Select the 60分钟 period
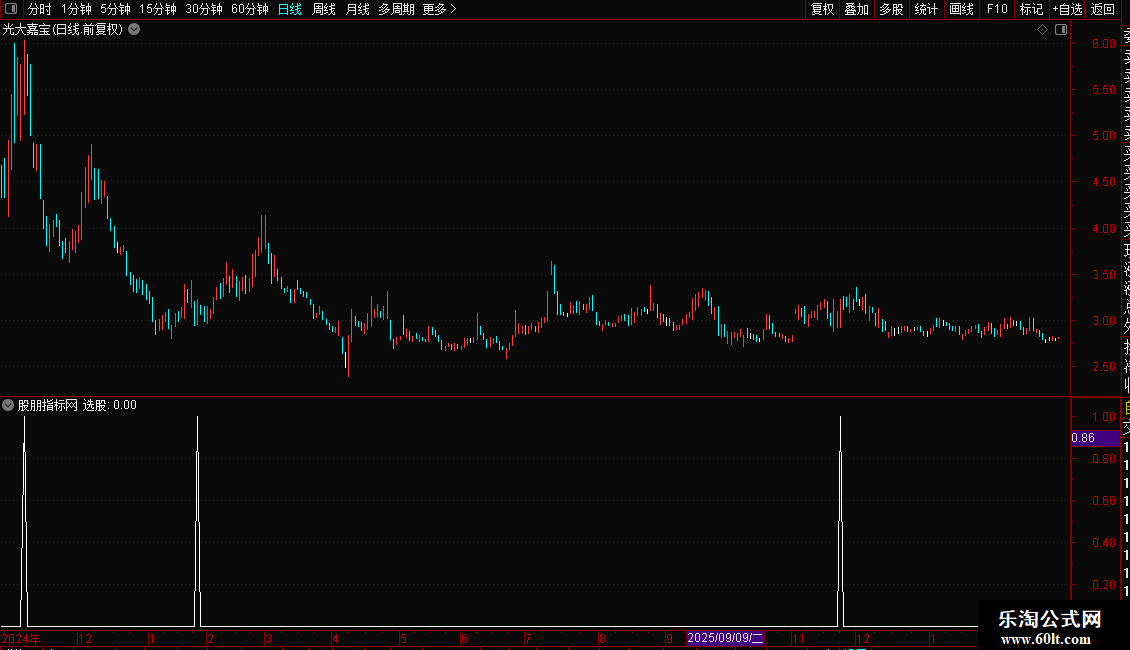 point(250,9)
